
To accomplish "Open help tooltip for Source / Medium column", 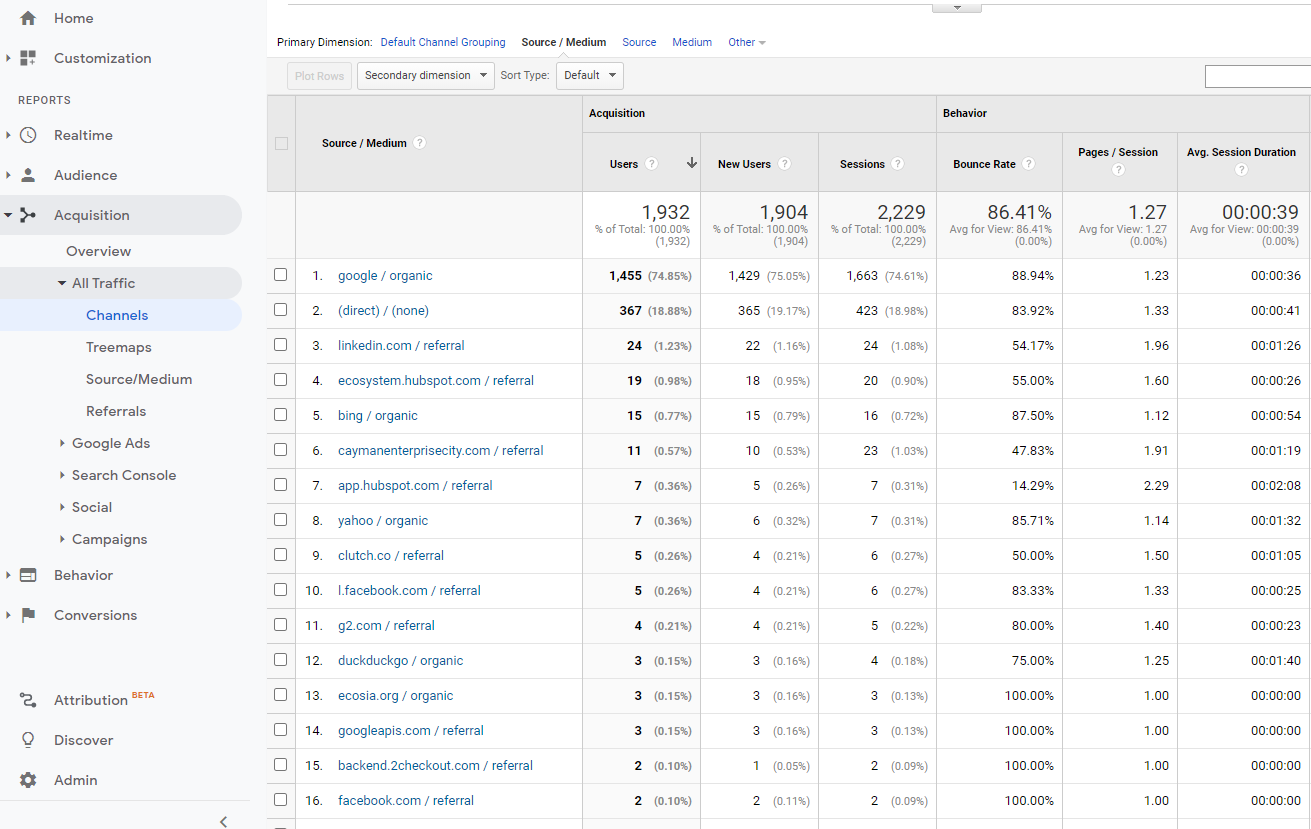I will point(420,143).
